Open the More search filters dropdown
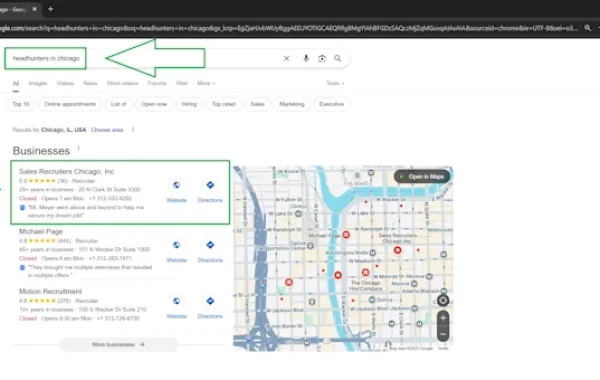Image resolution: width=600 pixels, height=380 pixels. tap(206, 83)
